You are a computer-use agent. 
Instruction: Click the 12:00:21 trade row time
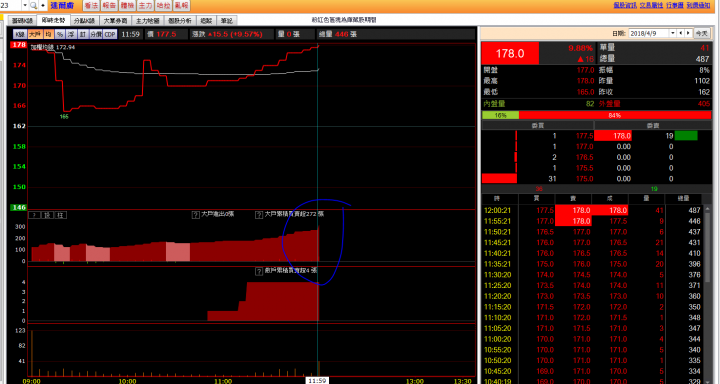497,210
